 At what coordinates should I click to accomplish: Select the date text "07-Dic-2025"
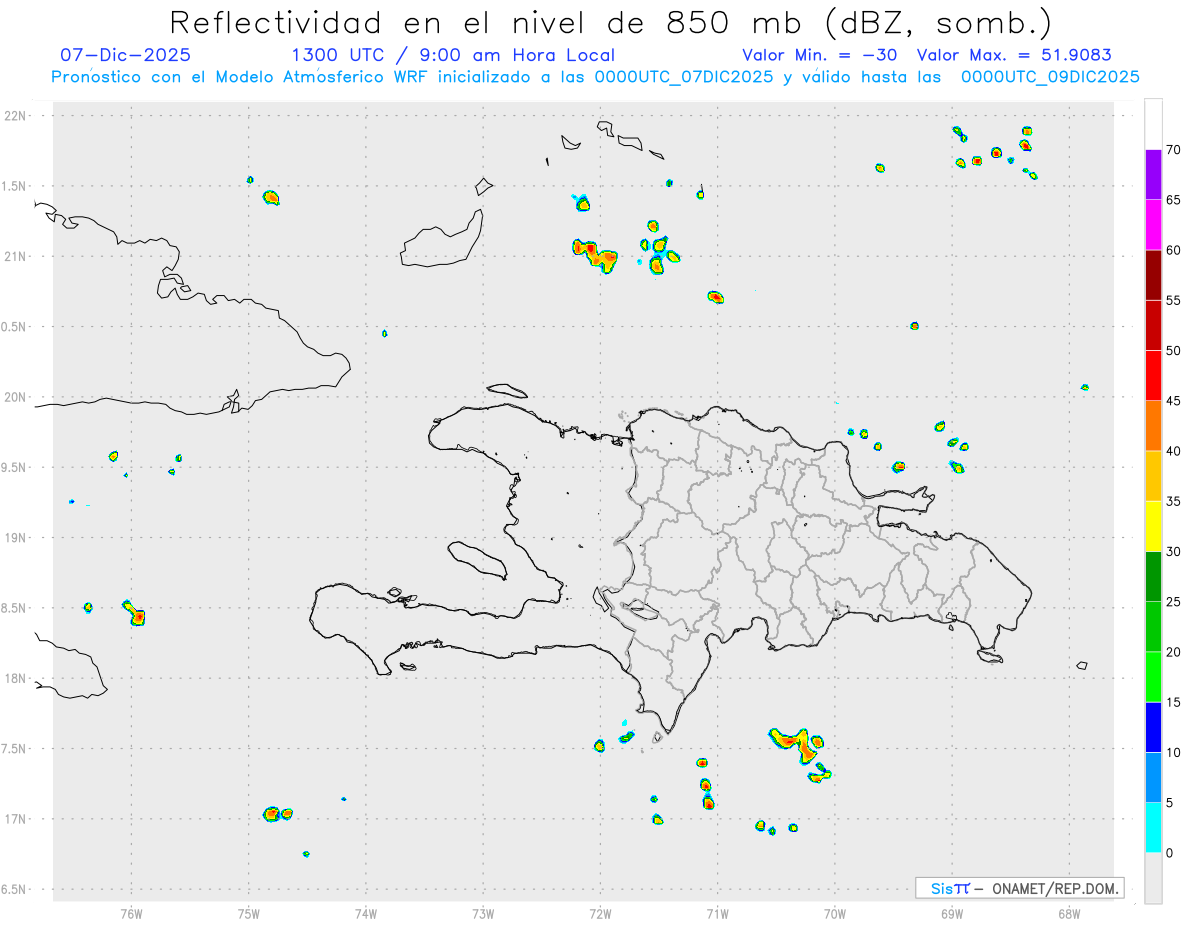pos(125,55)
